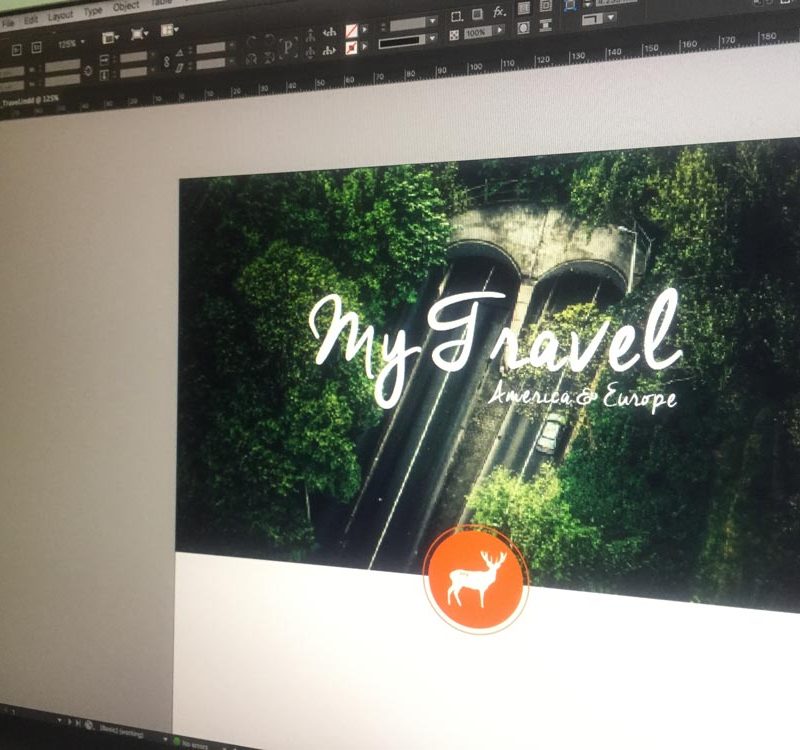Click the select next object icon
Viewport: 800px width, 750px height.
330,50
